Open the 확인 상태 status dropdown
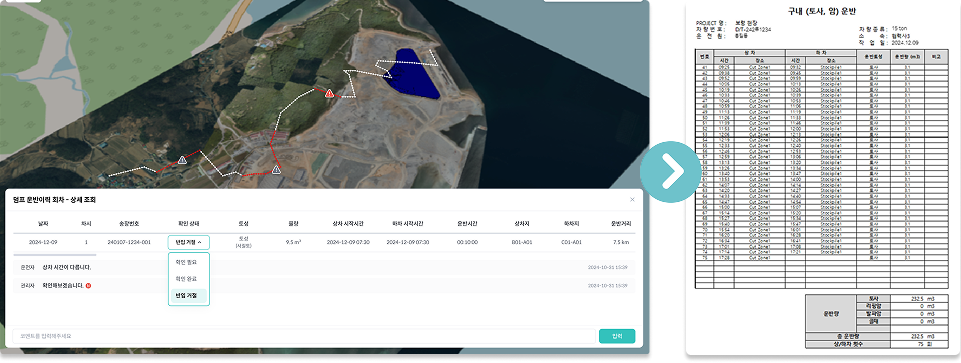The width and height of the screenshot is (961, 363). [x=189, y=242]
